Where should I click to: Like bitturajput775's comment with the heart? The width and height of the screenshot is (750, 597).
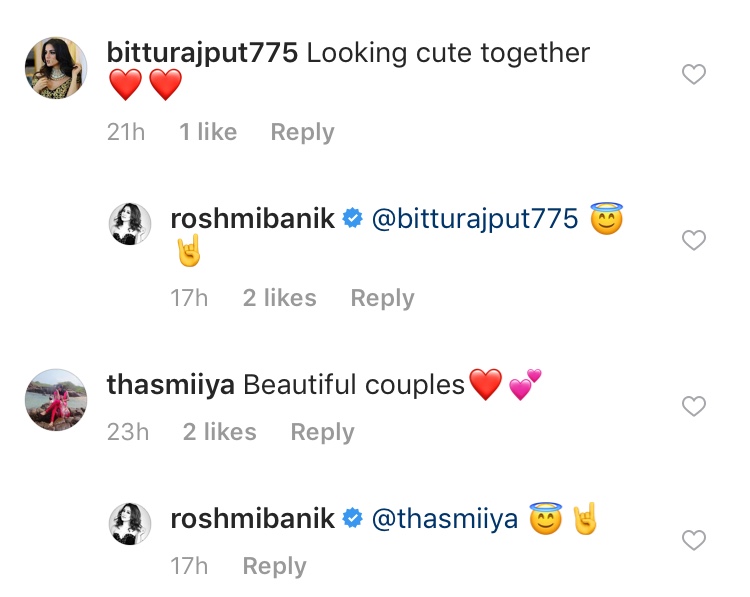(x=693, y=74)
